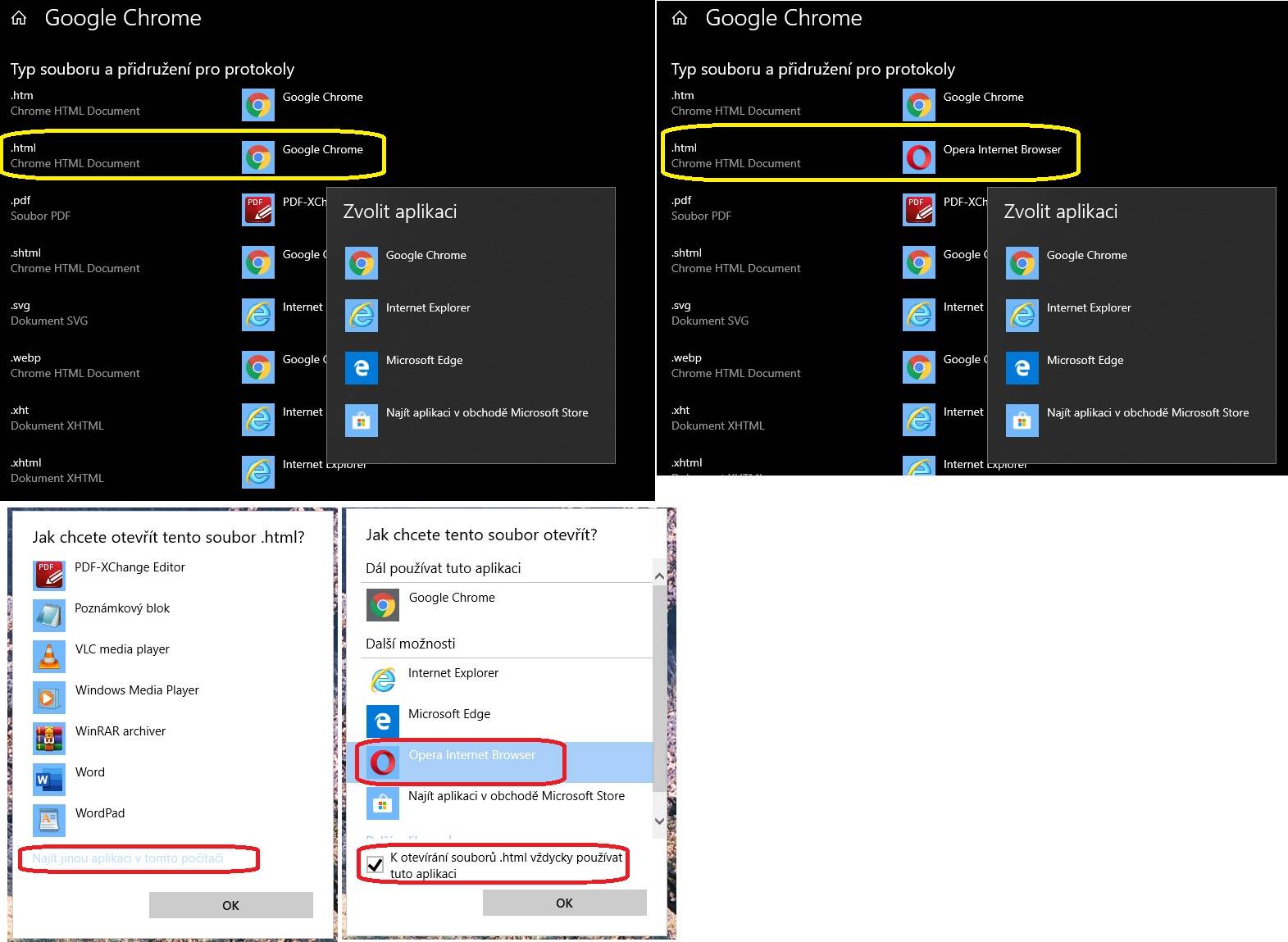
Task: Click Internet Explorer icon for .svg in right Settings panel
Action: [x=919, y=315]
